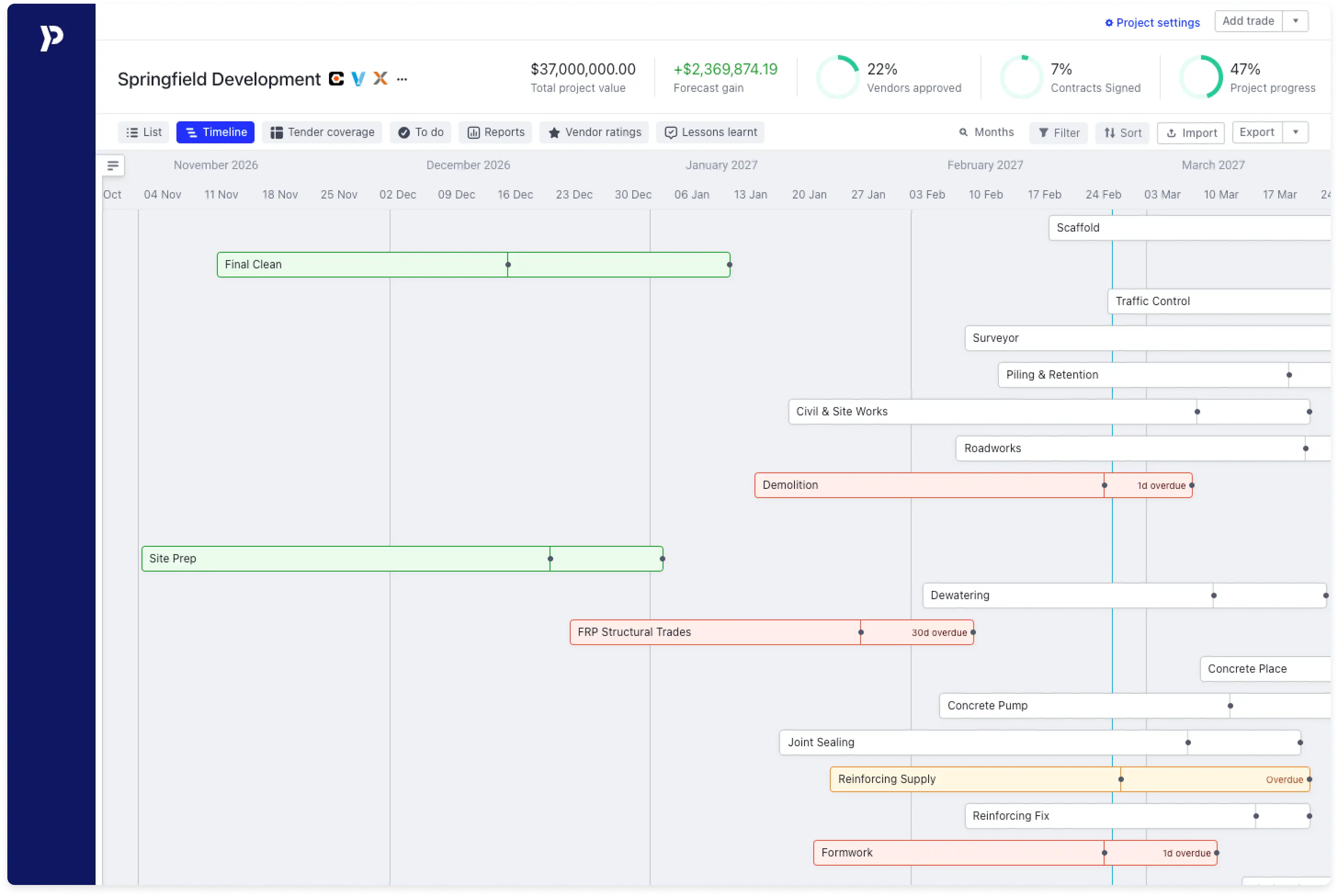This screenshot has height=896, width=1338.
Task: Switch to the List view tab
Action: click(x=143, y=132)
